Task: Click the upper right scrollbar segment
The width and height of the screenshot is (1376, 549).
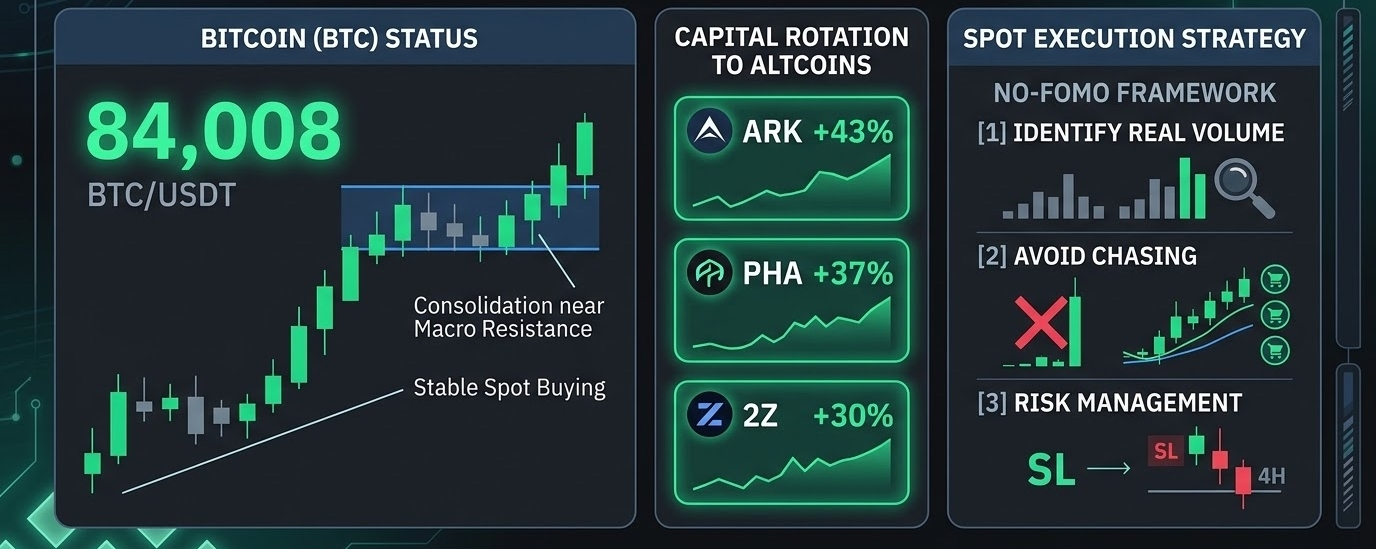Action: 1348,180
